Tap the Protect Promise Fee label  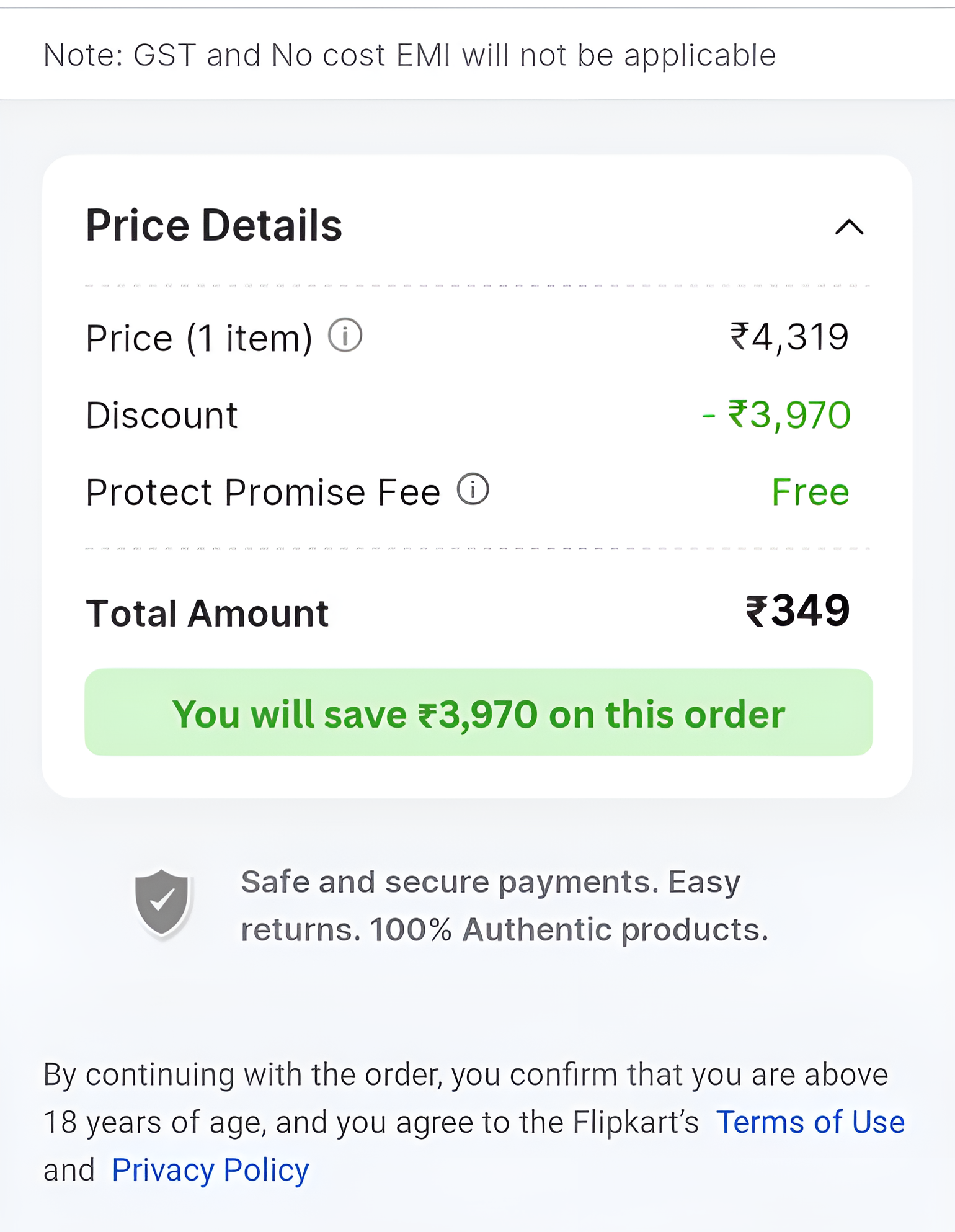(x=263, y=493)
